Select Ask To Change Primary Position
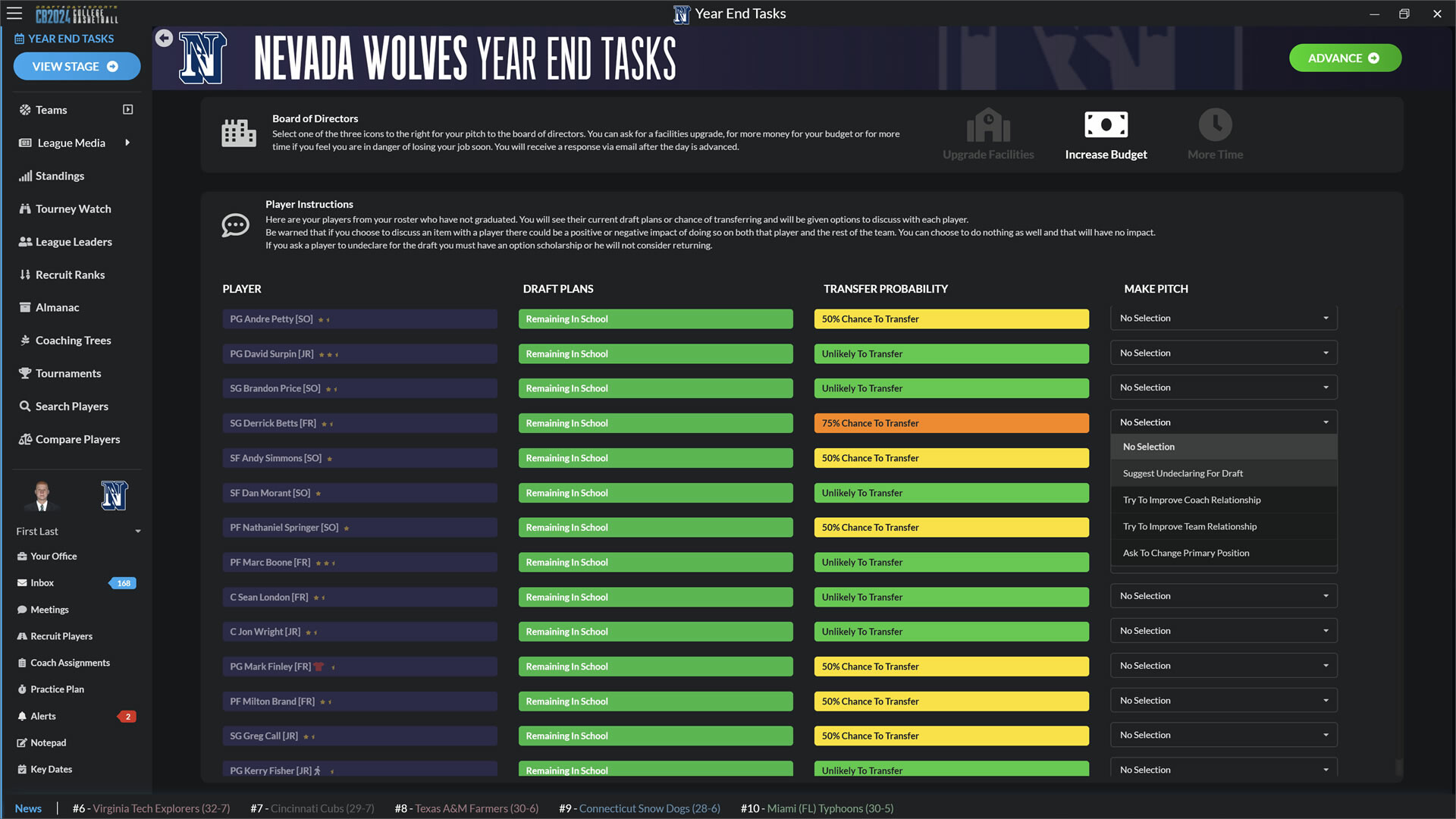The height and width of the screenshot is (819, 1456). click(1185, 553)
